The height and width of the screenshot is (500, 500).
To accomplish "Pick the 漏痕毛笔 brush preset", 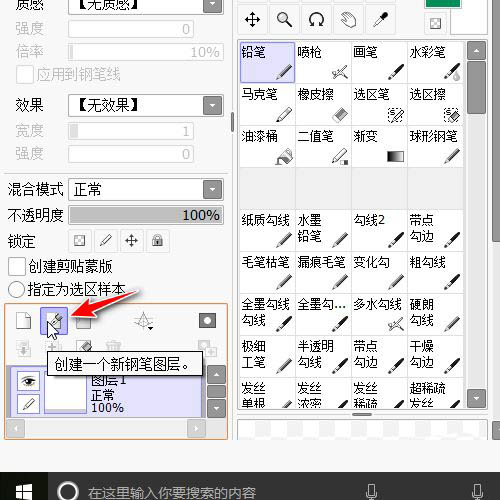I will point(323,273).
